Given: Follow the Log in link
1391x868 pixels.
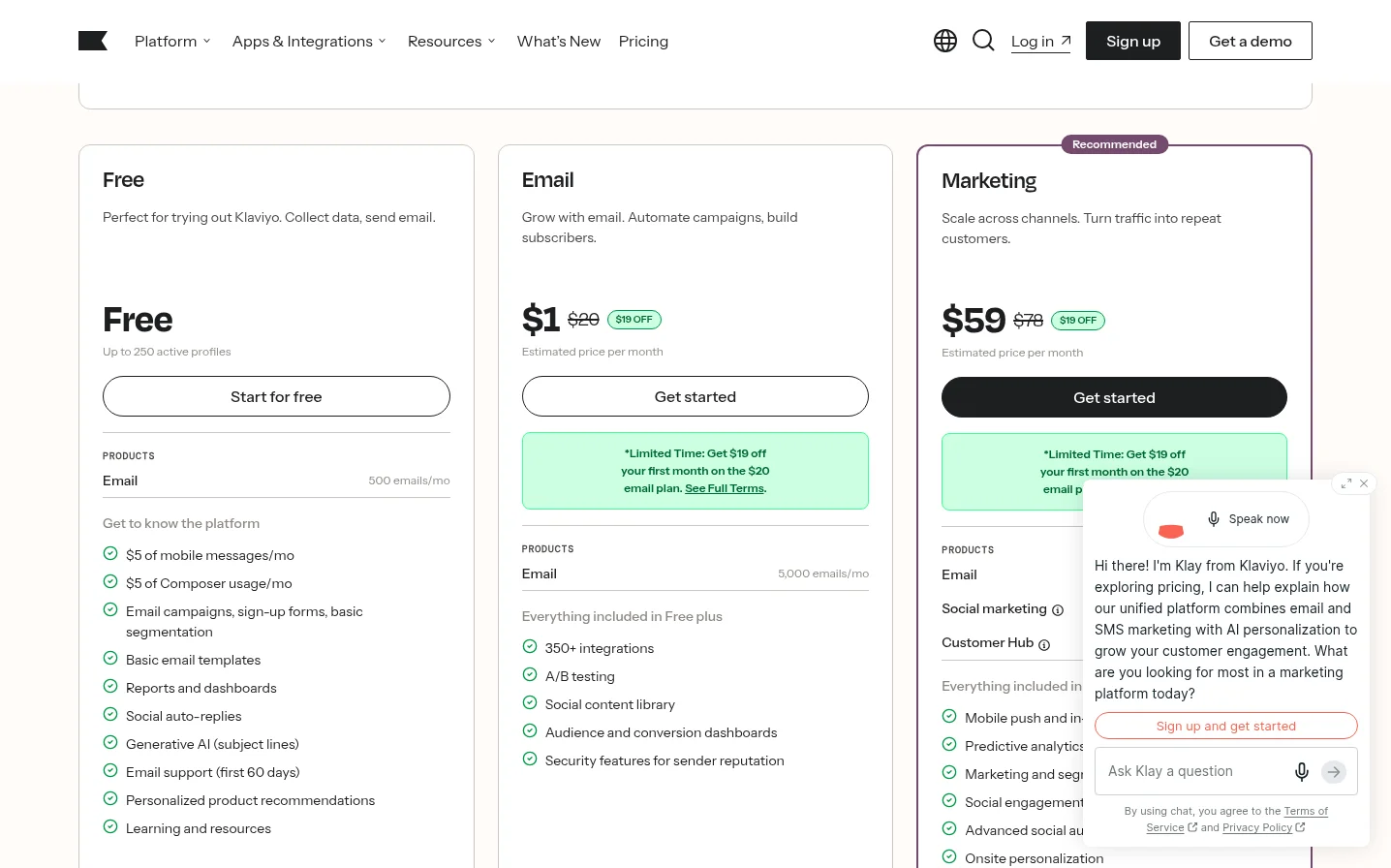Looking at the screenshot, I should point(1041,41).
